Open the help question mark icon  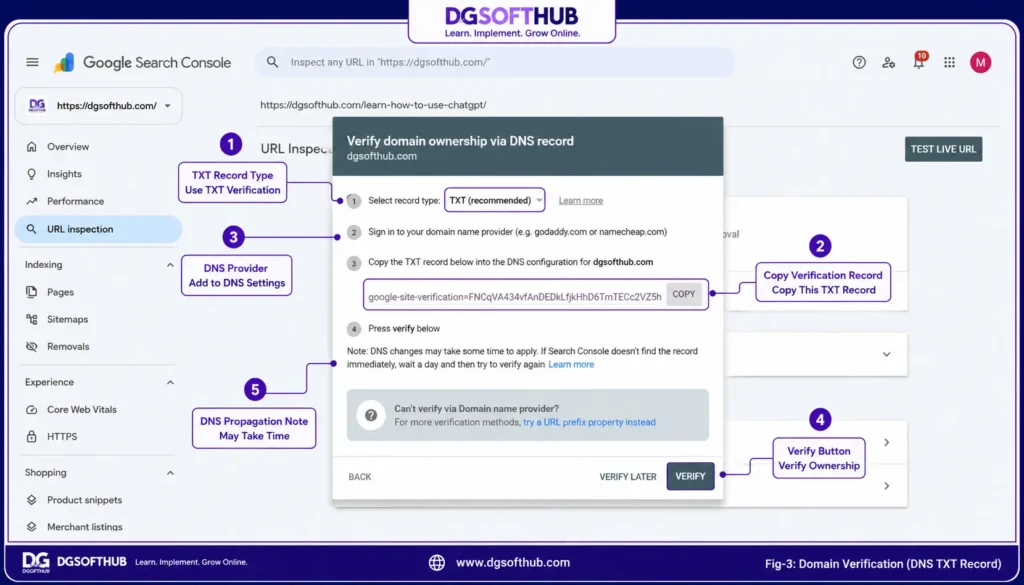point(859,63)
